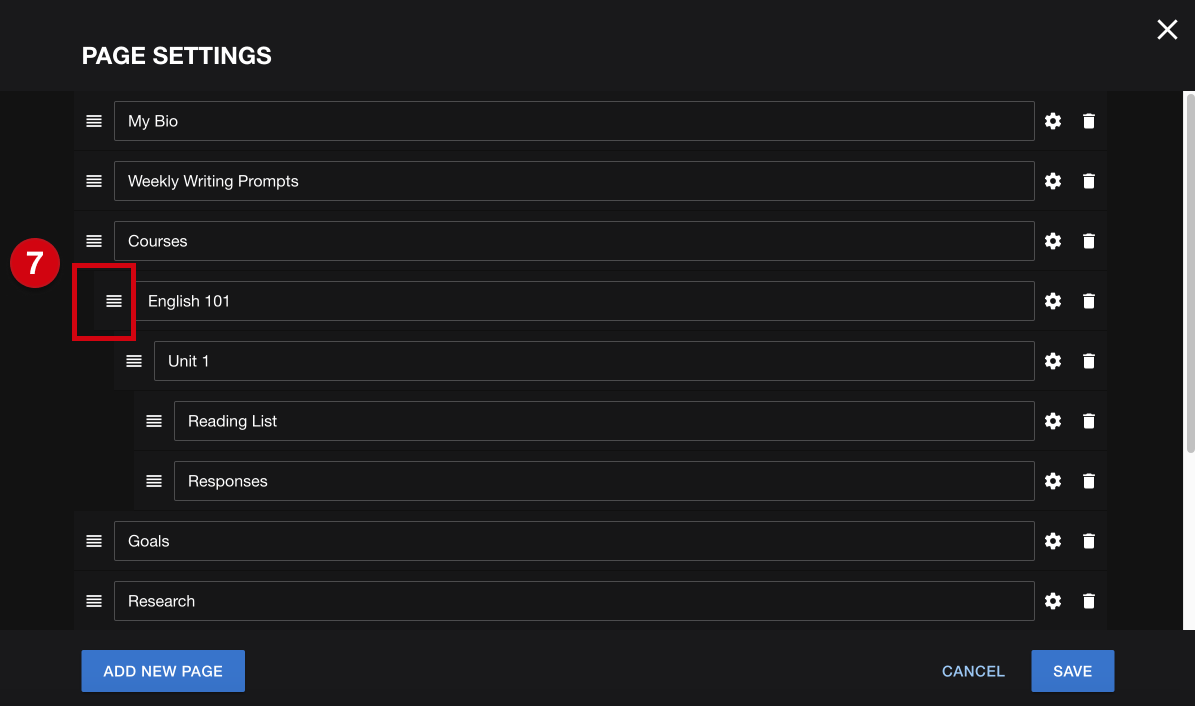
Task: Click the page list vertical scrollbar
Action: point(1190,274)
